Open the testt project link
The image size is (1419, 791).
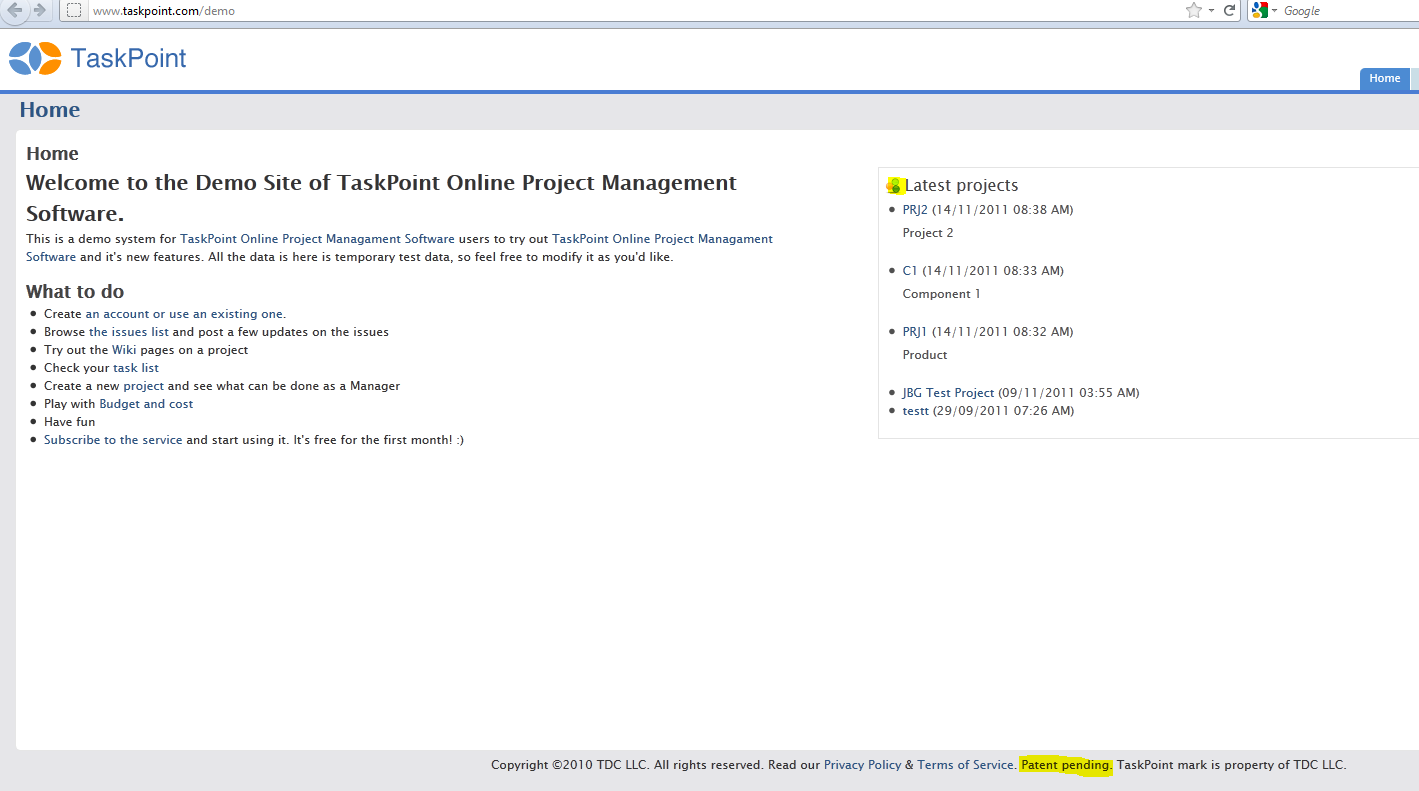(916, 411)
